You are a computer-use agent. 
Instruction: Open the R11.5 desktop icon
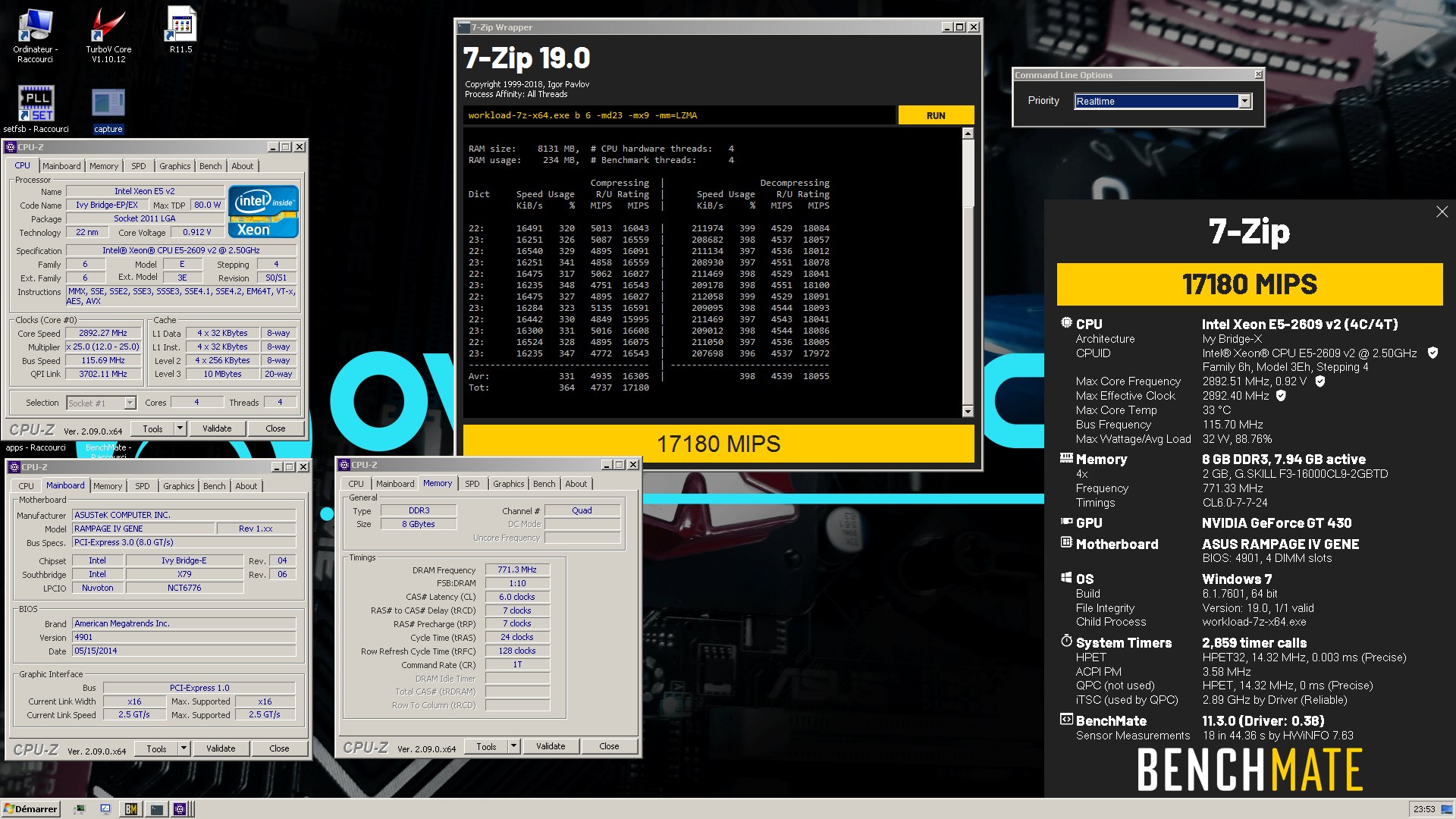[x=181, y=30]
